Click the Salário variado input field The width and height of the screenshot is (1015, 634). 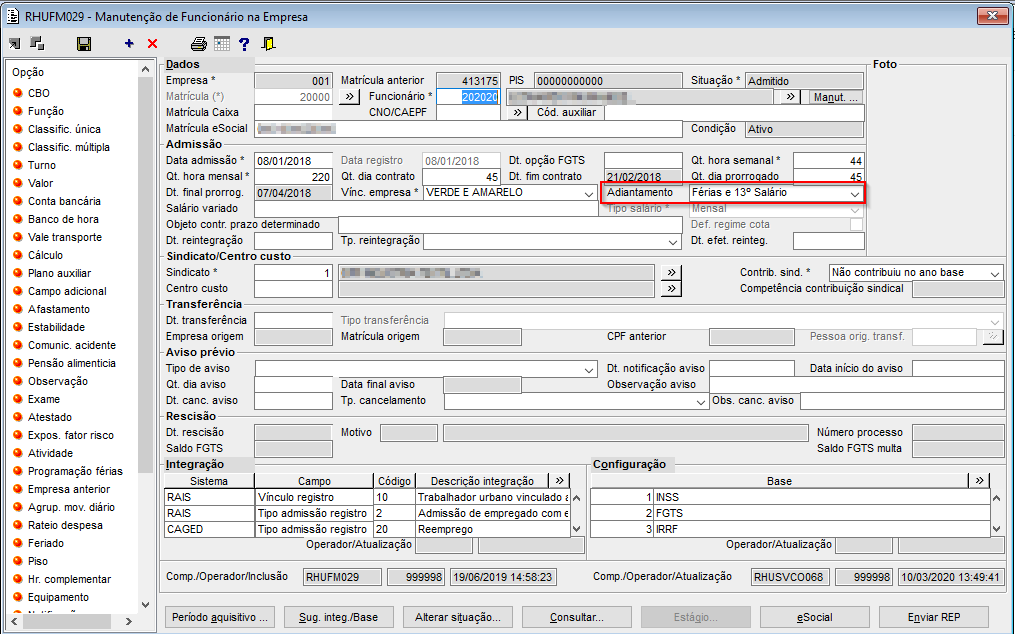click(x=425, y=209)
